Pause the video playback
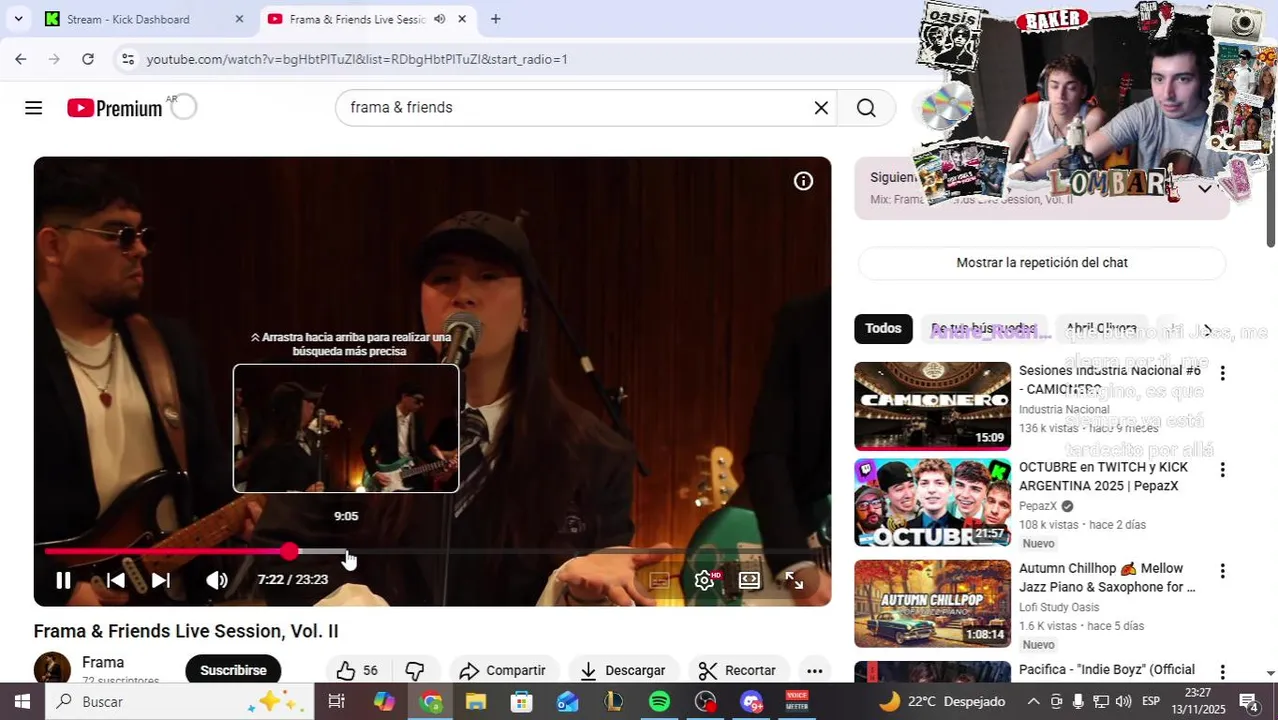 tap(63, 580)
